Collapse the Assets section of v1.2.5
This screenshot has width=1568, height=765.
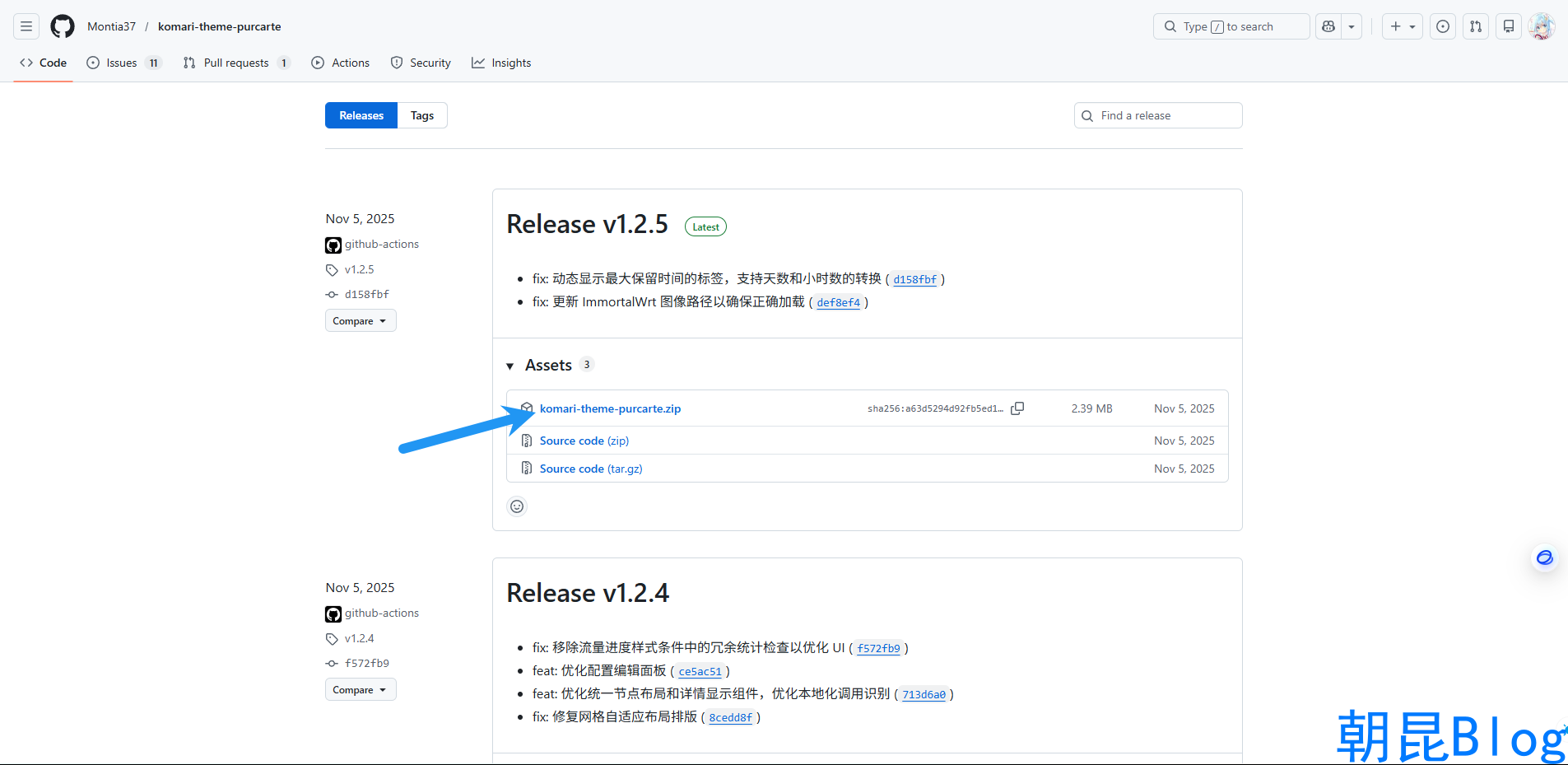(549, 365)
